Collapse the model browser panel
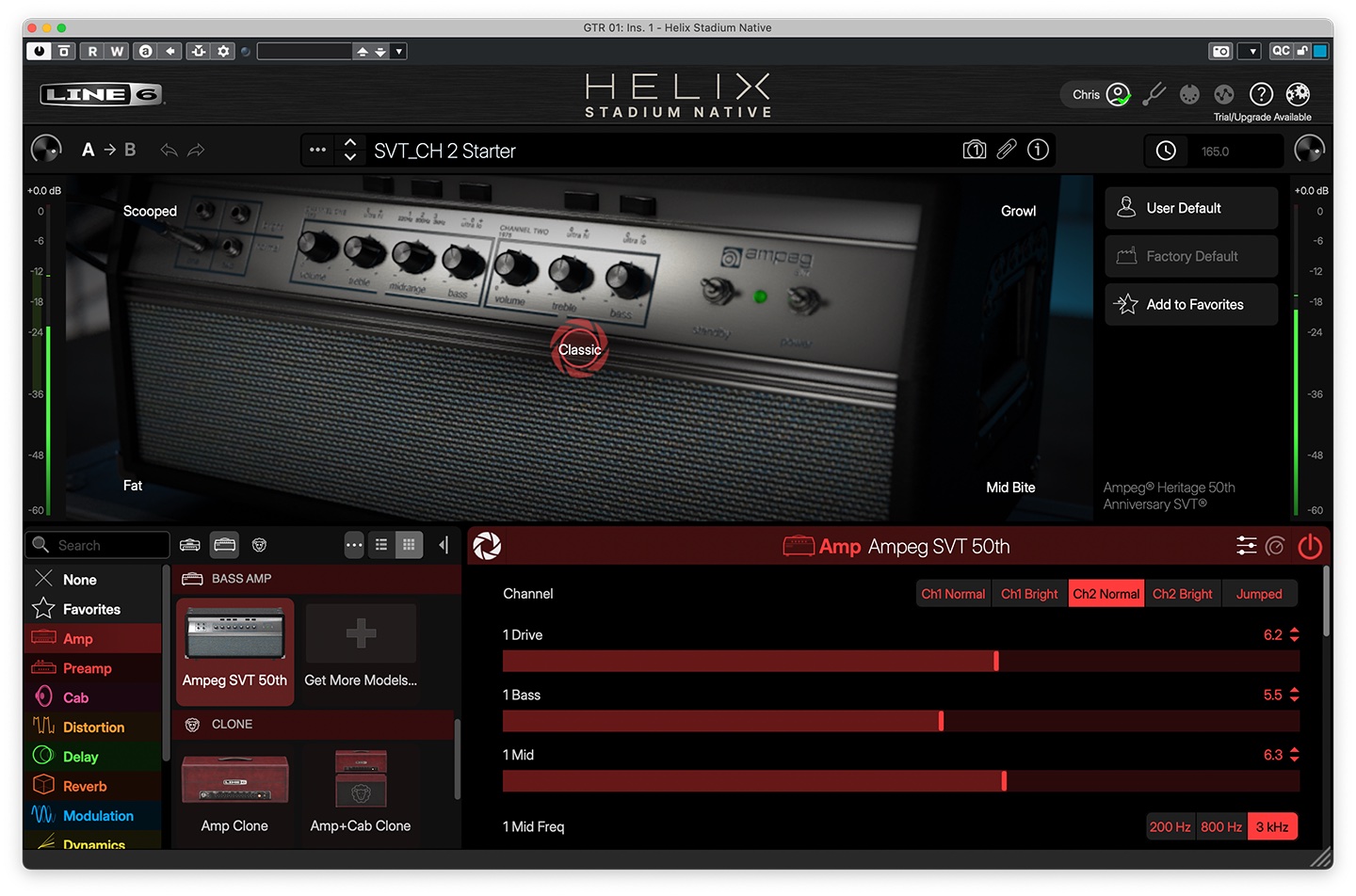Viewport: 1356px width, 896px height. (x=444, y=545)
